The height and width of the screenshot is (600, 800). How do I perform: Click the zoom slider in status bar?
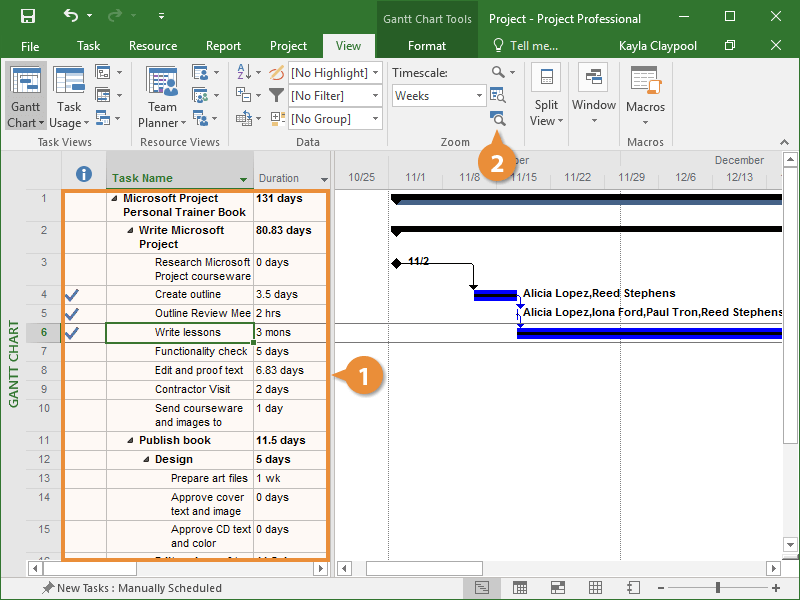(x=717, y=588)
